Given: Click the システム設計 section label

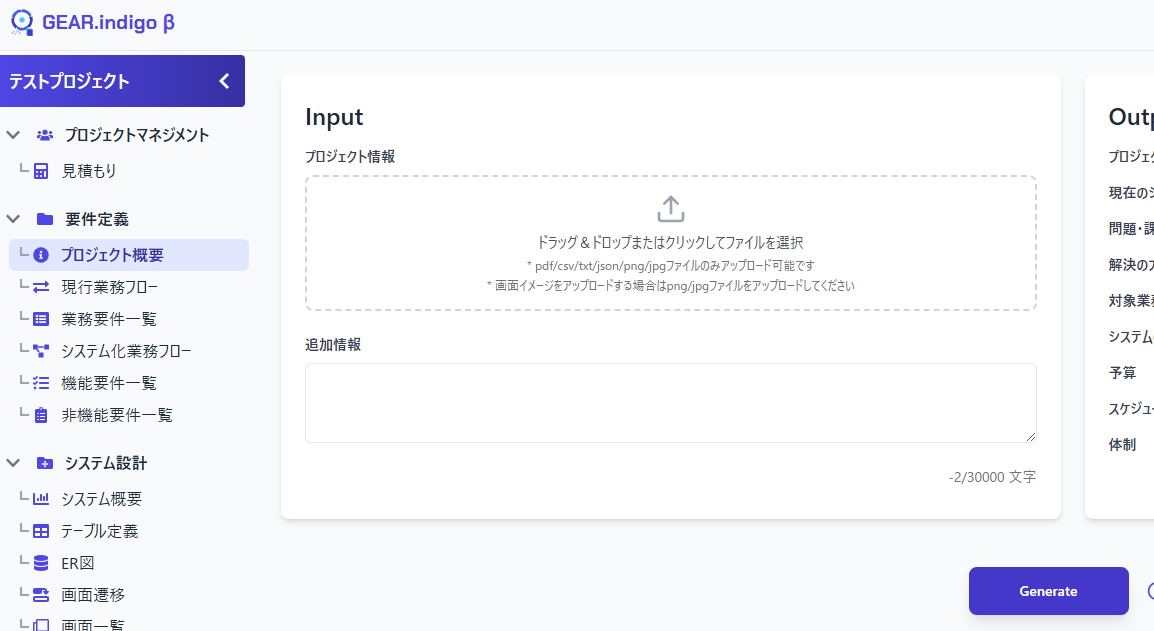Looking at the screenshot, I should point(106,463).
